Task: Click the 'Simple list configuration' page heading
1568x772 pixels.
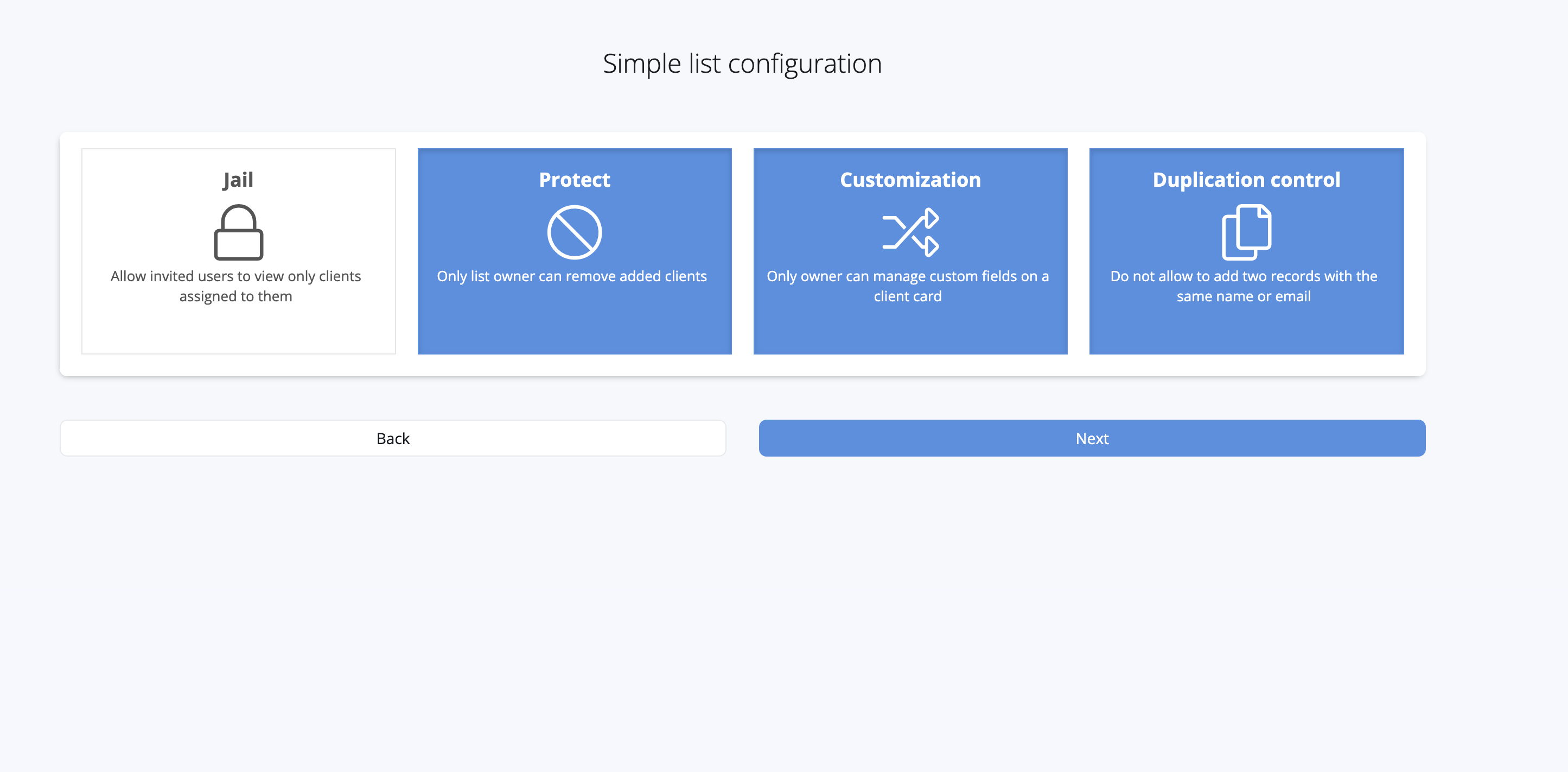Action: pyautogui.click(x=742, y=64)
